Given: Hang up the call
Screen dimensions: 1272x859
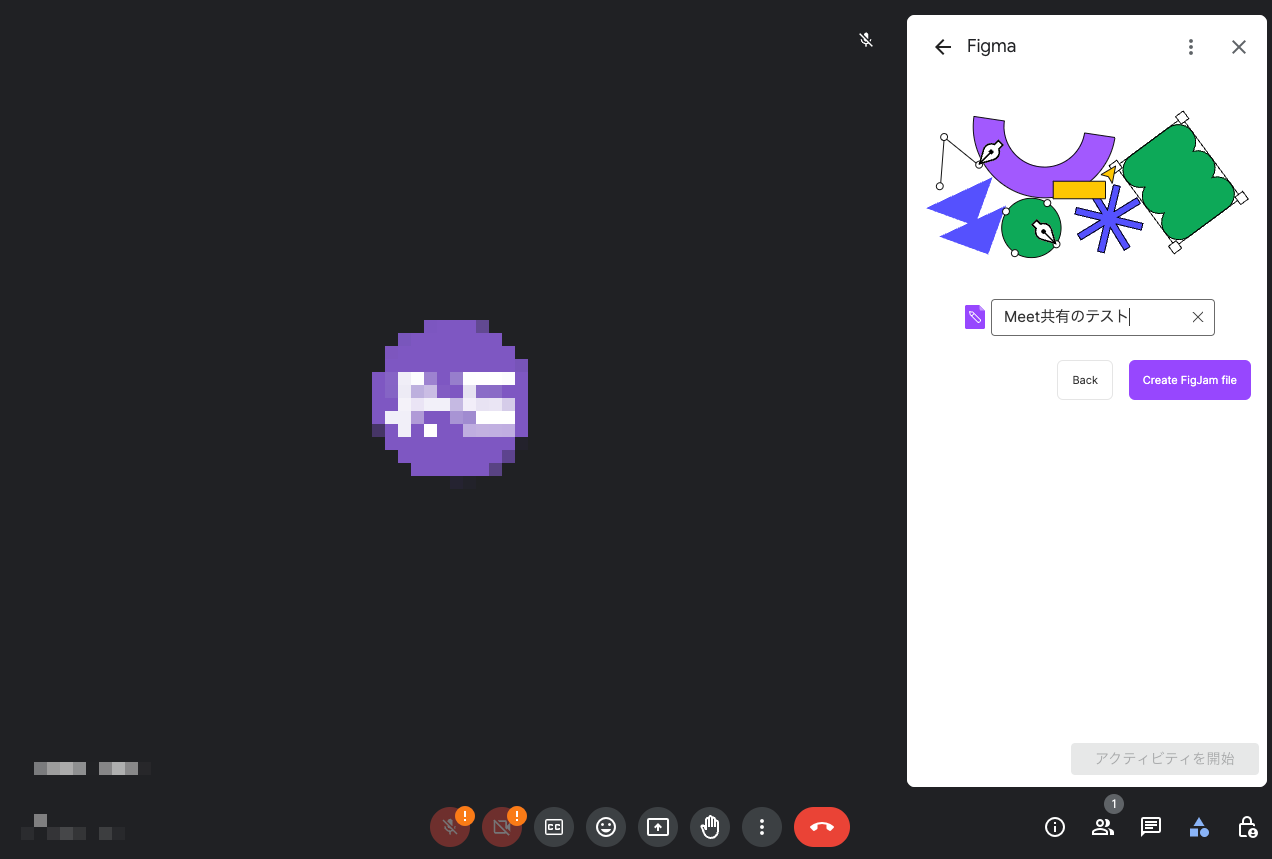Looking at the screenshot, I should pos(821,827).
